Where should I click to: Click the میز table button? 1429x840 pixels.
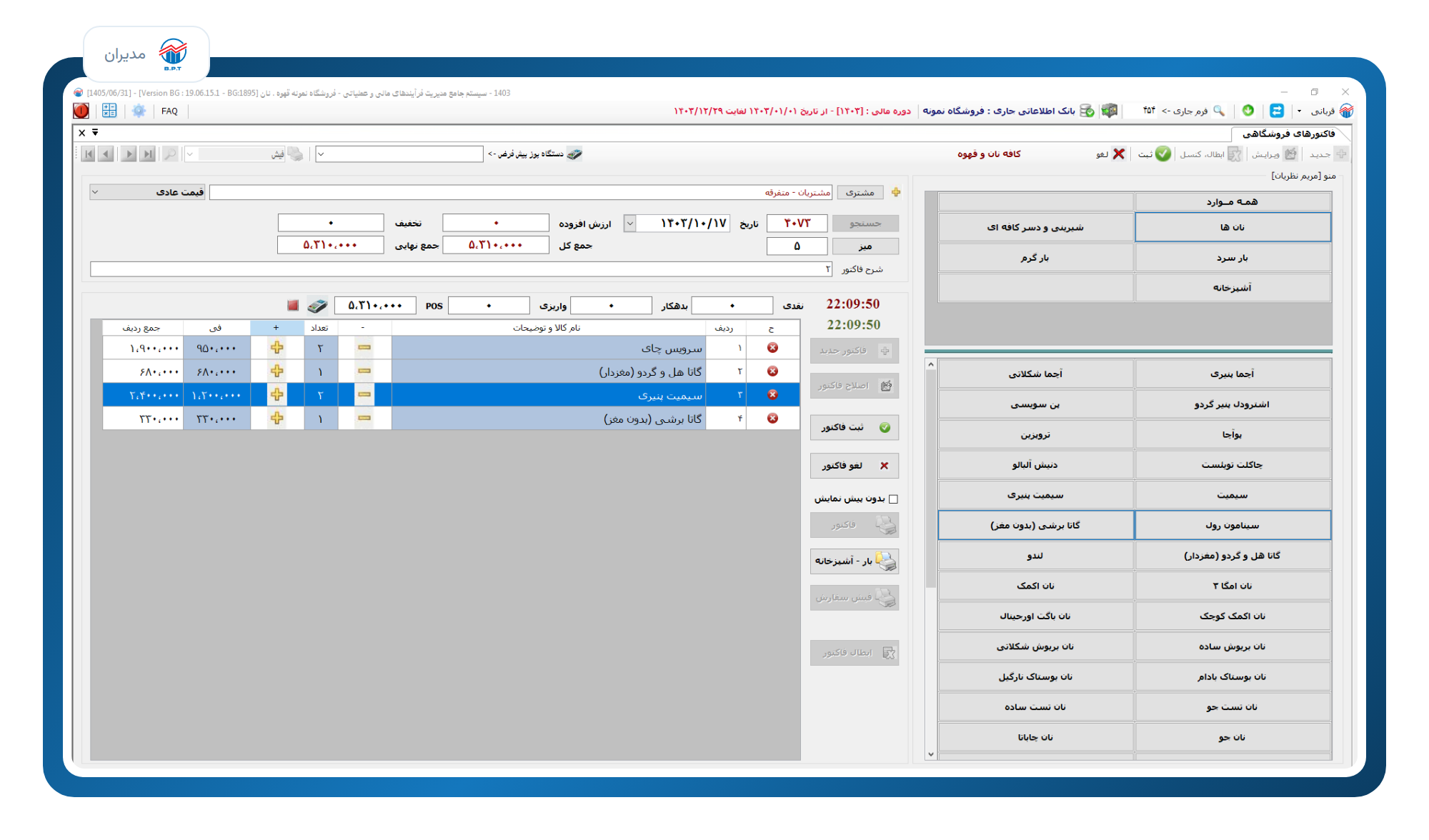point(865,246)
